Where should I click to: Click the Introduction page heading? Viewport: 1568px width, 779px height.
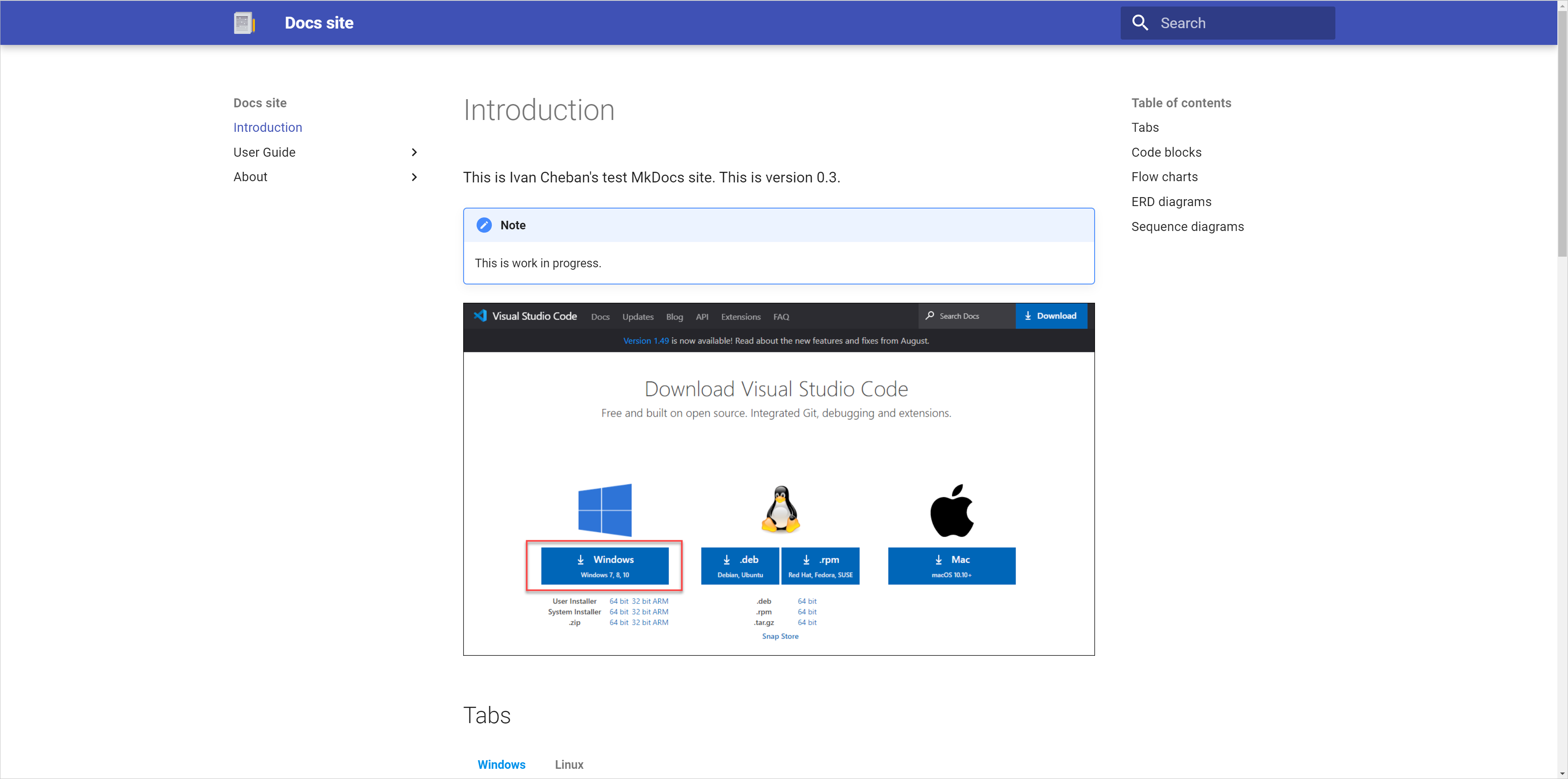539,110
